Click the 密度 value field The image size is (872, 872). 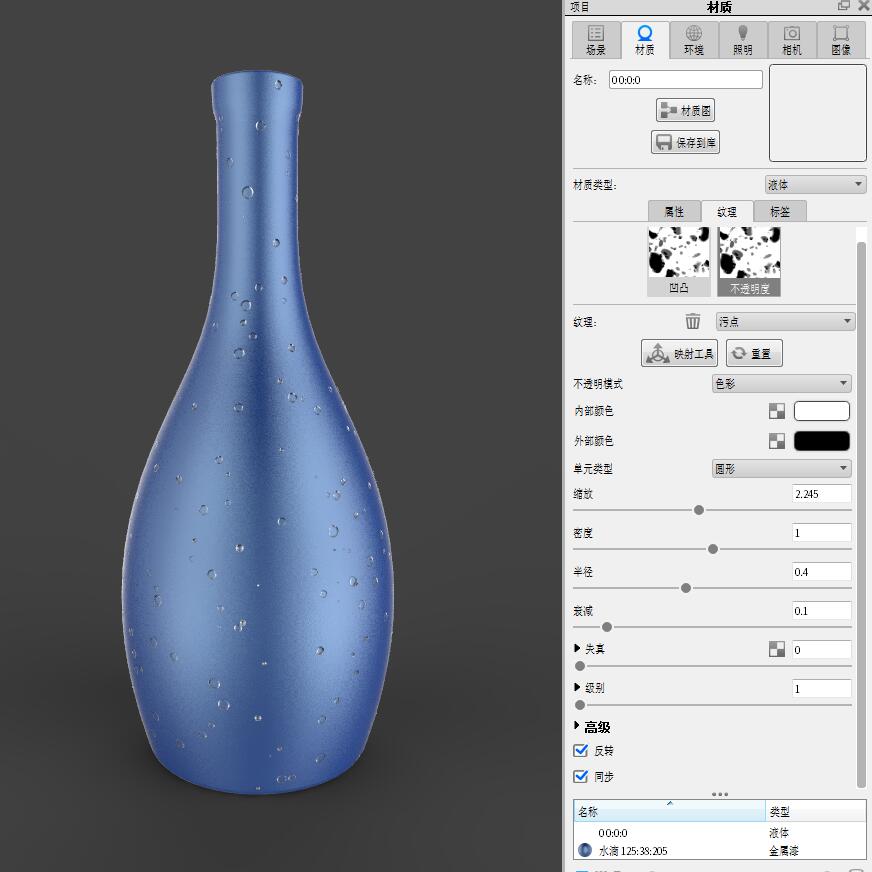click(821, 533)
